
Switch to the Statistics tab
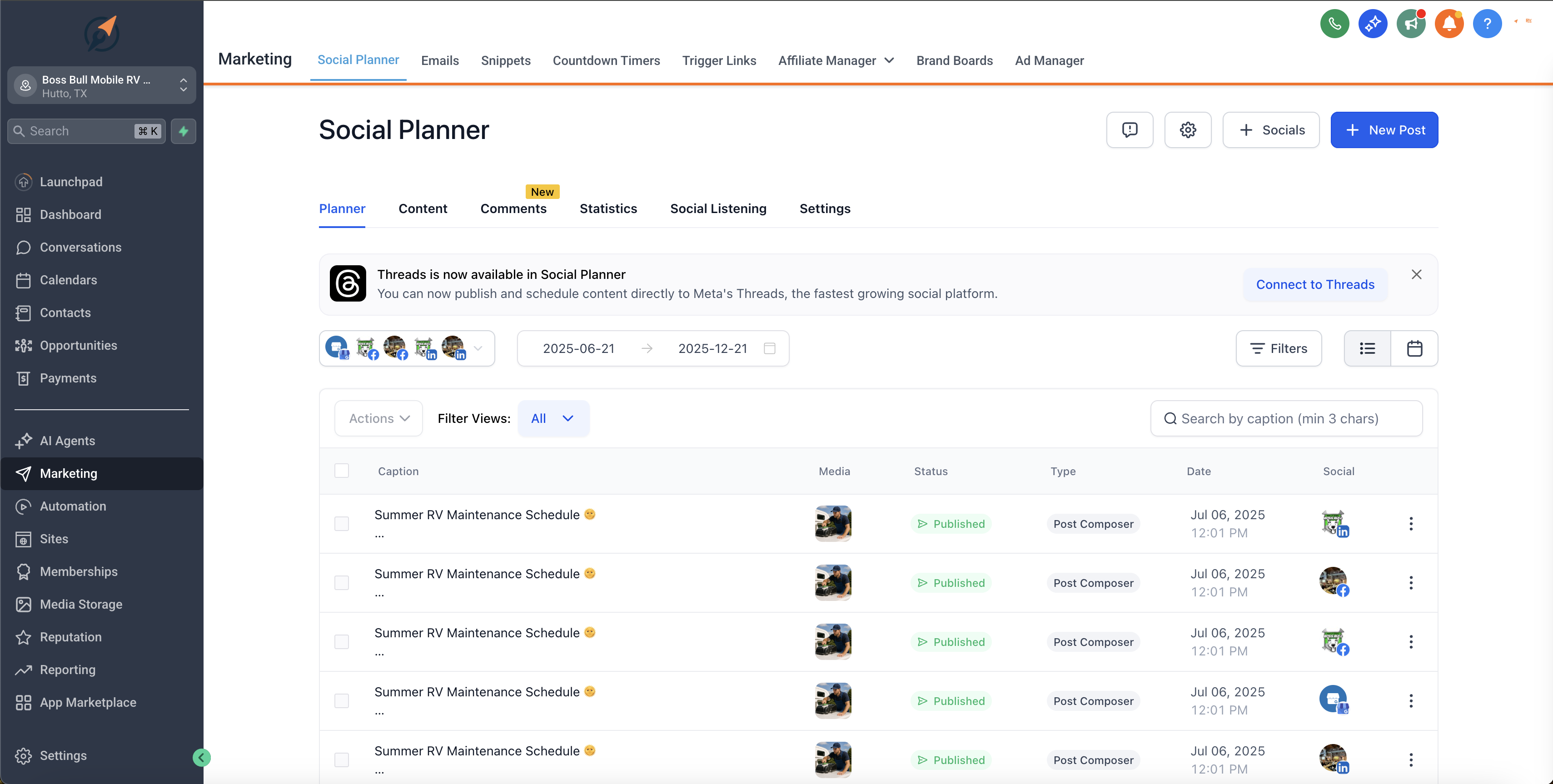click(608, 208)
